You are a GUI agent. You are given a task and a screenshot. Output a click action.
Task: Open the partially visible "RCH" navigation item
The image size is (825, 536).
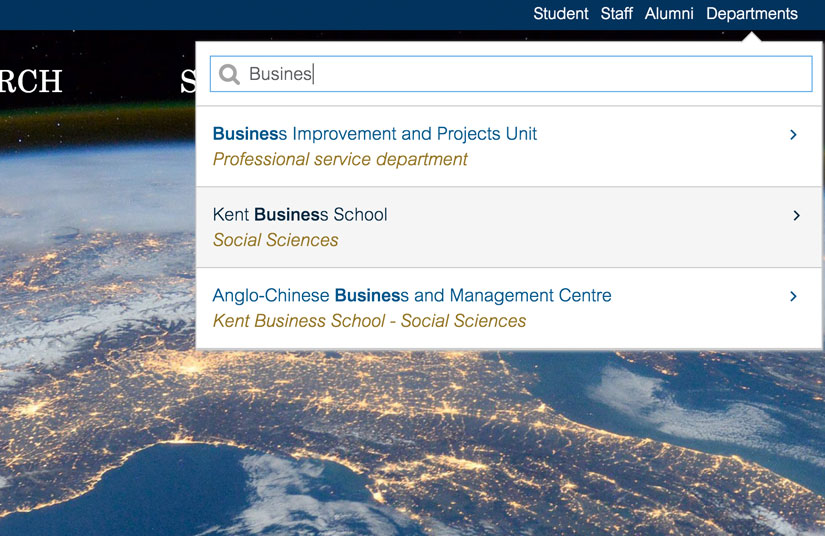point(30,81)
